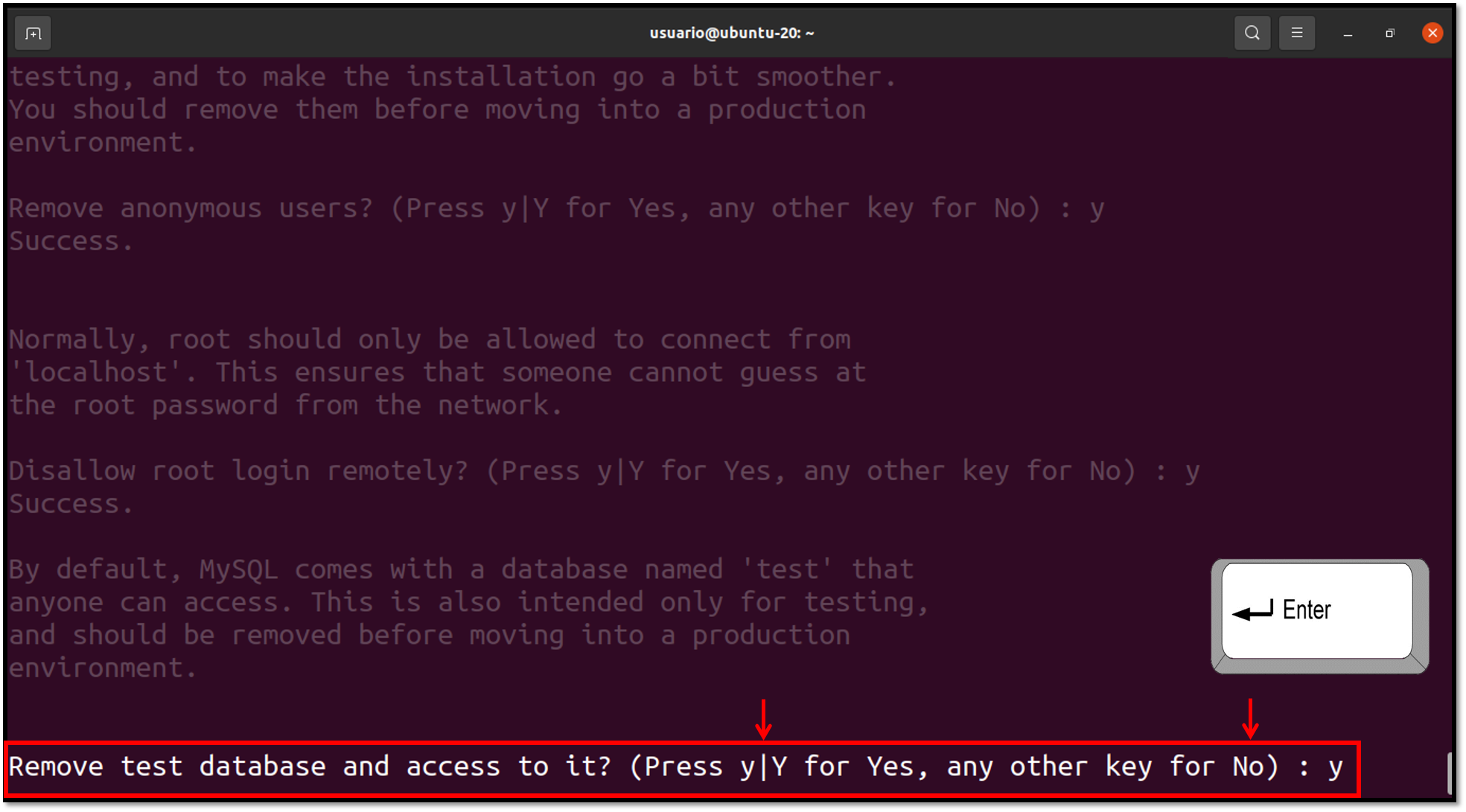The height and width of the screenshot is (812, 1466).
Task: Click the 'Normally, root should only' line
Action: click(x=430, y=340)
